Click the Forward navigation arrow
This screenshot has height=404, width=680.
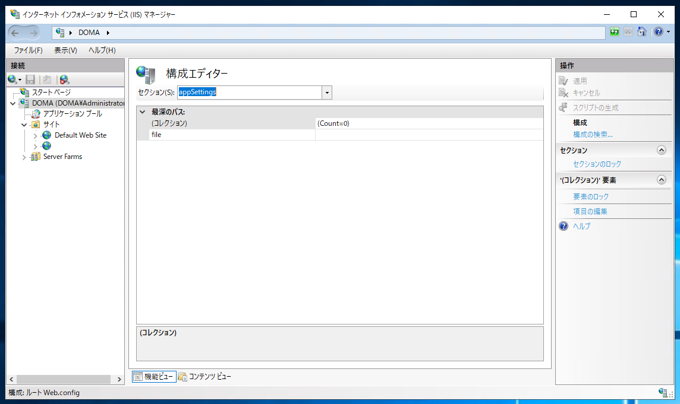pos(33,33)
